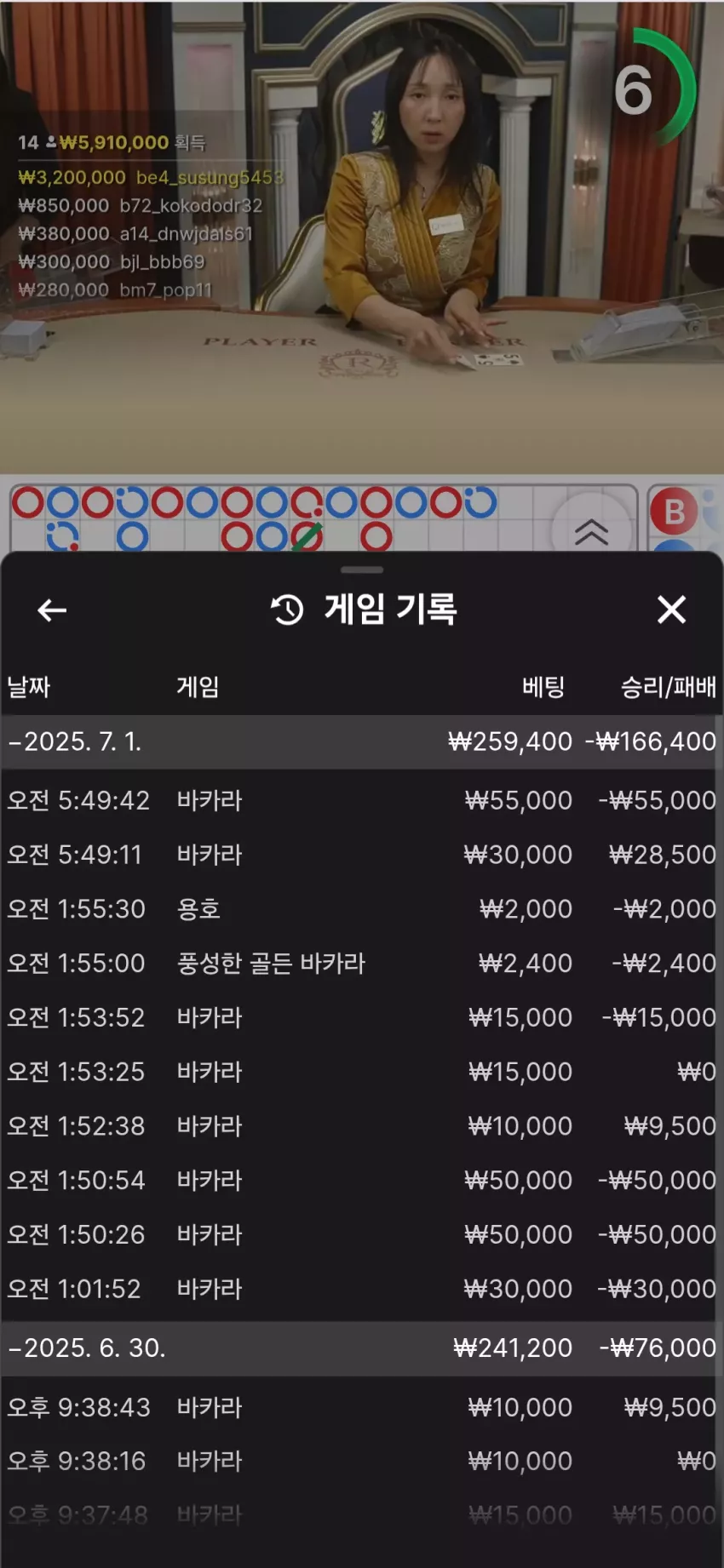The height and width of the screenshot is (1568, 724).
Task: Open the 오전 1:01:52 바카라 record
Action: [x=362, y=1289]
